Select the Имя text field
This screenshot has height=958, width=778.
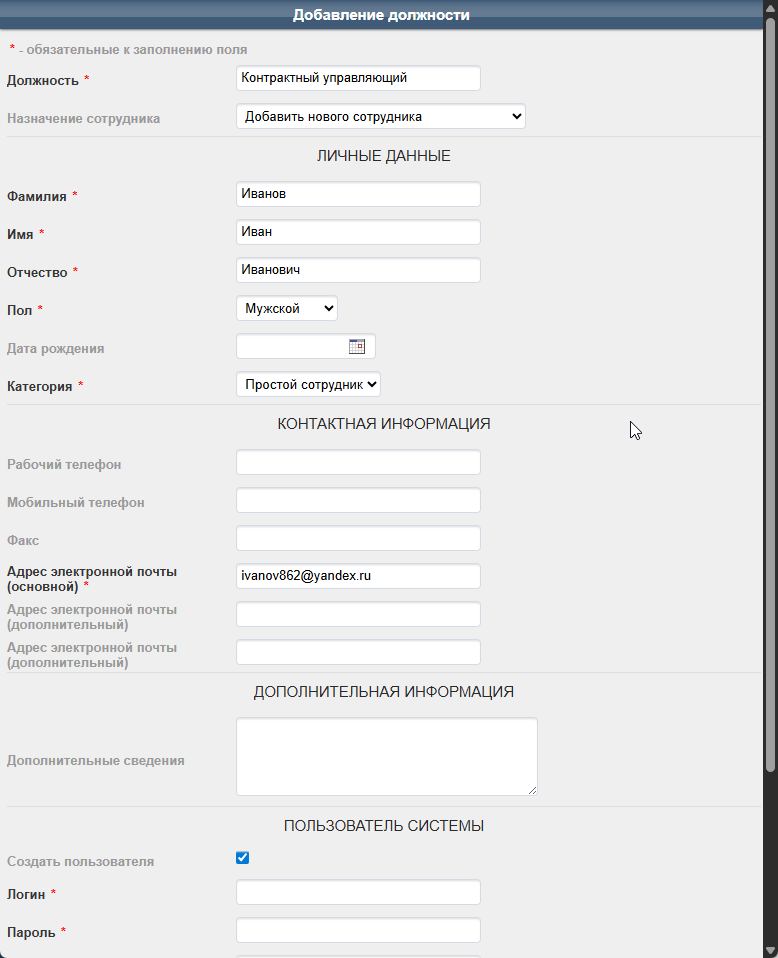pos(358,232)
